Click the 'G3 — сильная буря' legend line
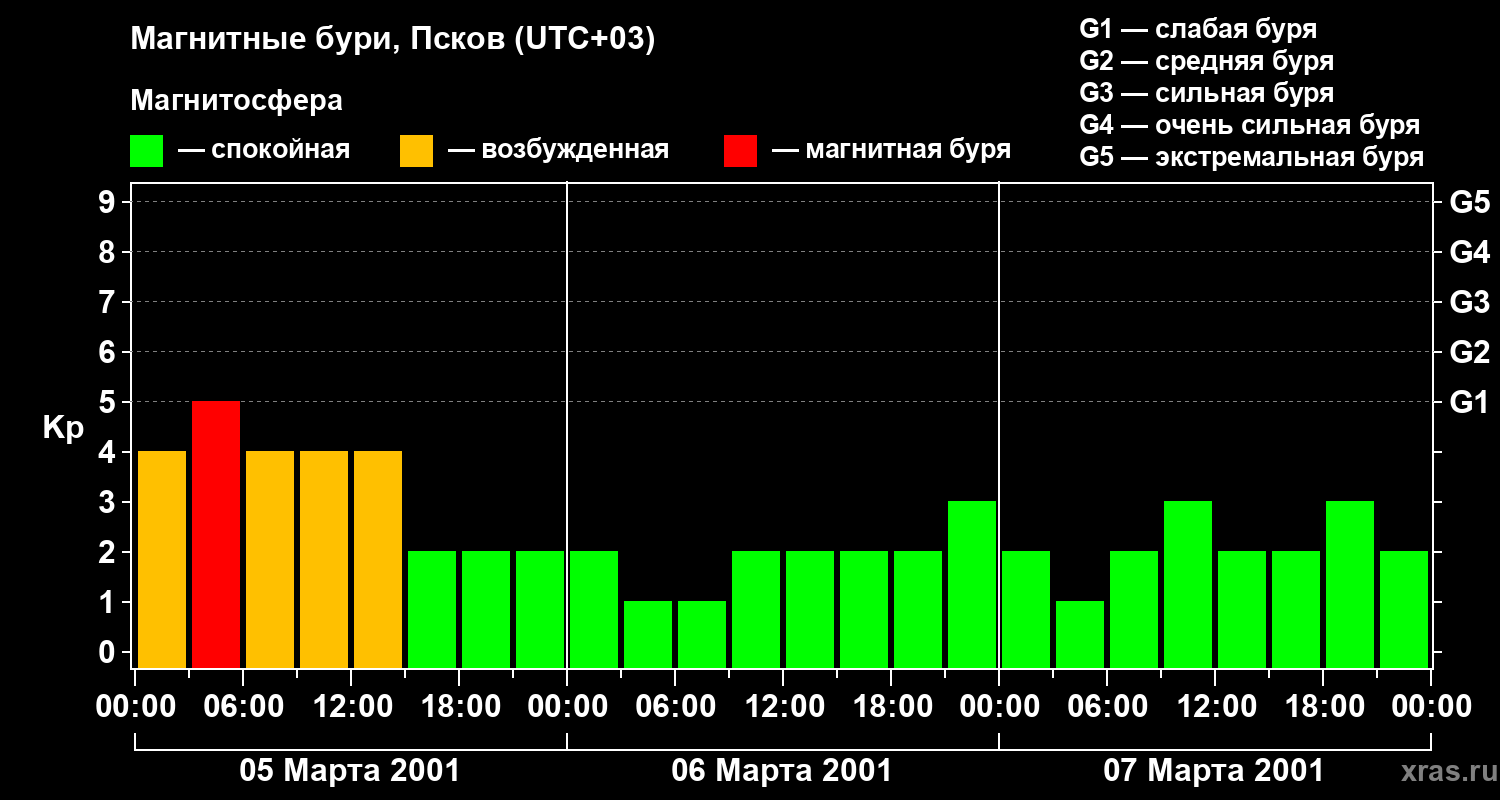Screen dimensions: 1500x800 (1206, 93)
